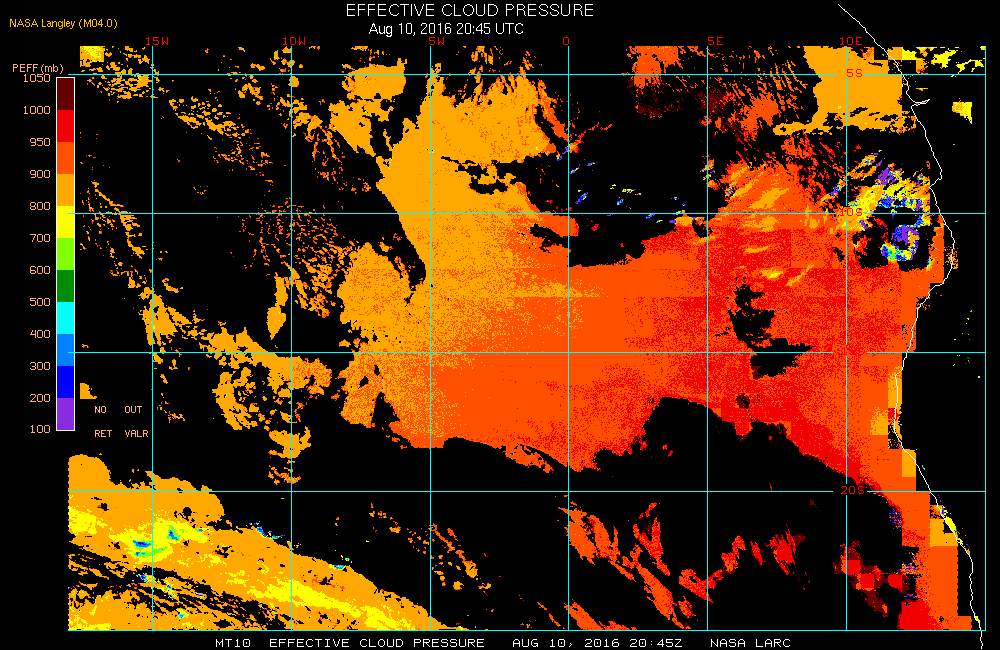Screen dimensions: 1000x650
Task: Click the dark red 1050–1000 mb legend swatch
Action: click(x=66, y=94)
